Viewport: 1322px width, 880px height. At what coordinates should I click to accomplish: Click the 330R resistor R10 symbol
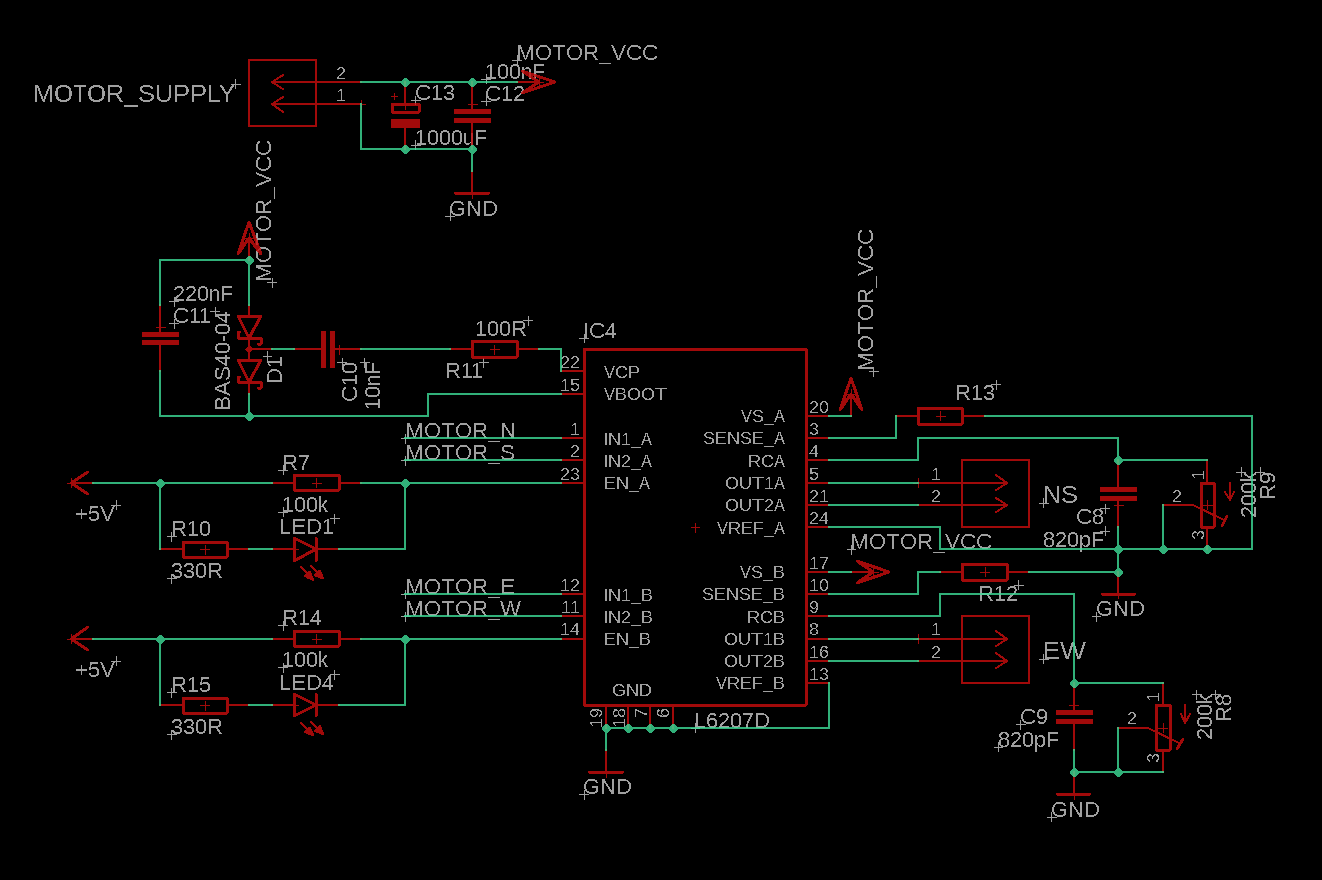pos(203,549)
